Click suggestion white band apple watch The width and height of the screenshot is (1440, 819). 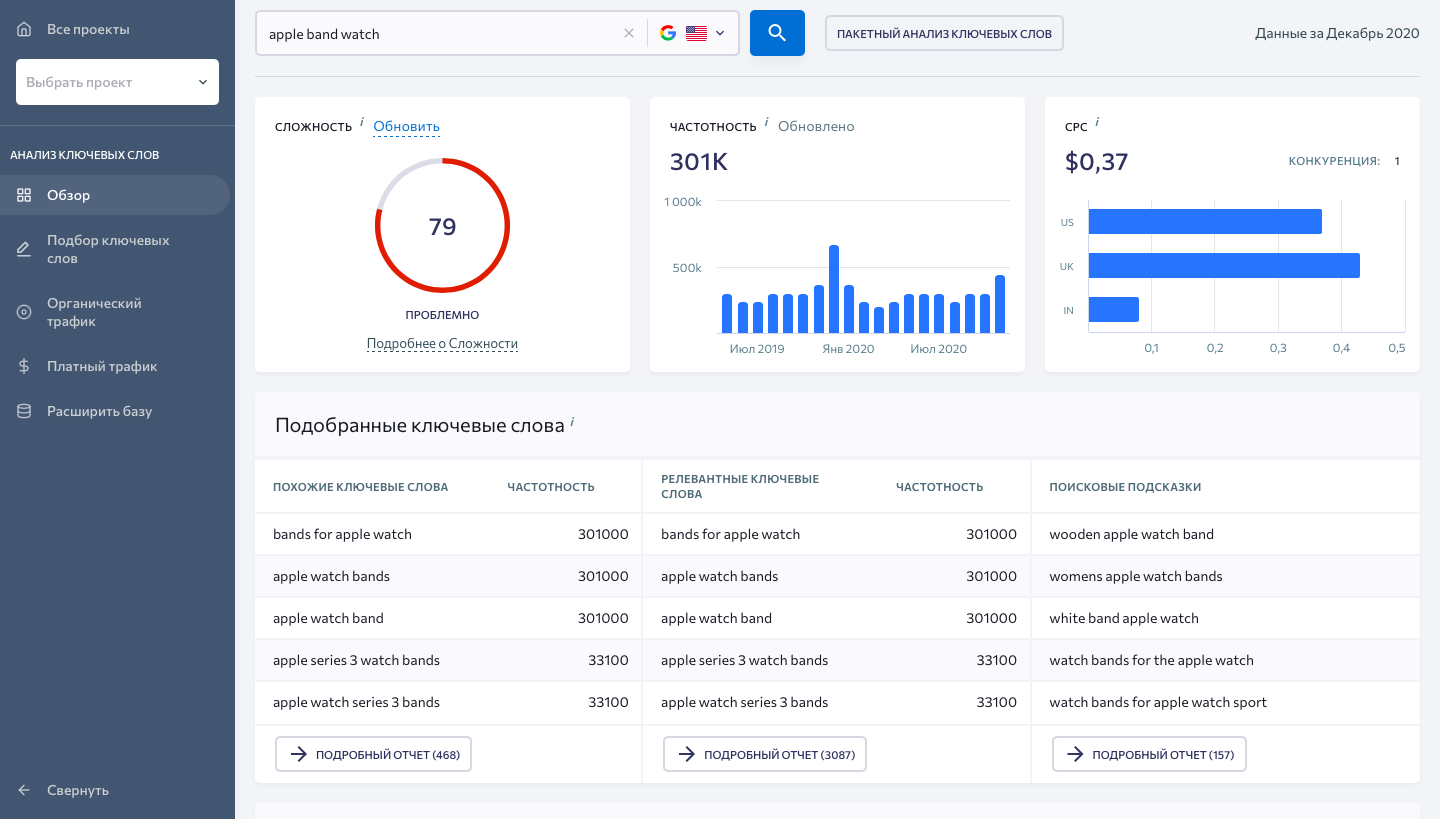1123,618
